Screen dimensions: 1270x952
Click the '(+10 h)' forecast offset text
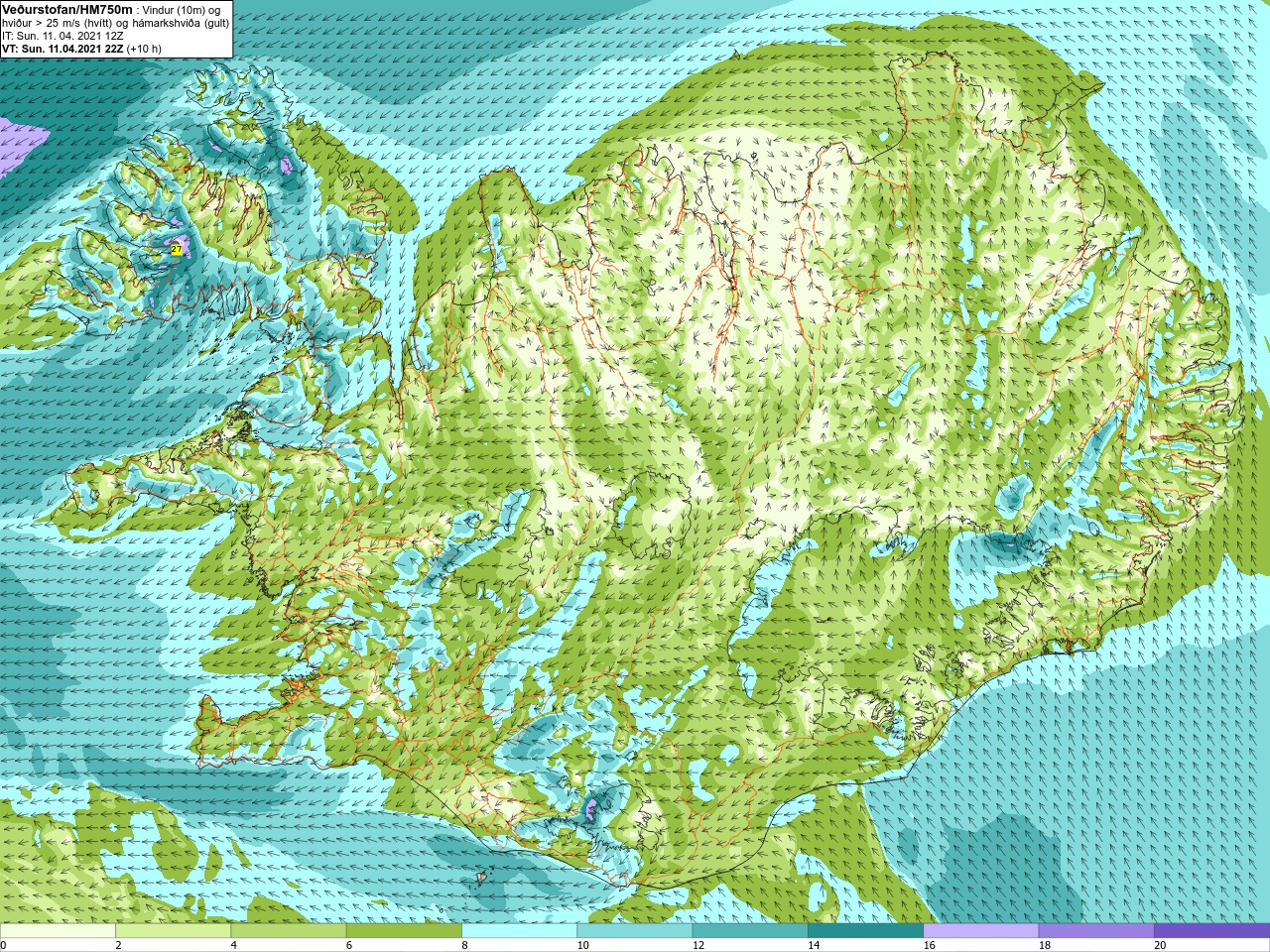click(144, 49)
